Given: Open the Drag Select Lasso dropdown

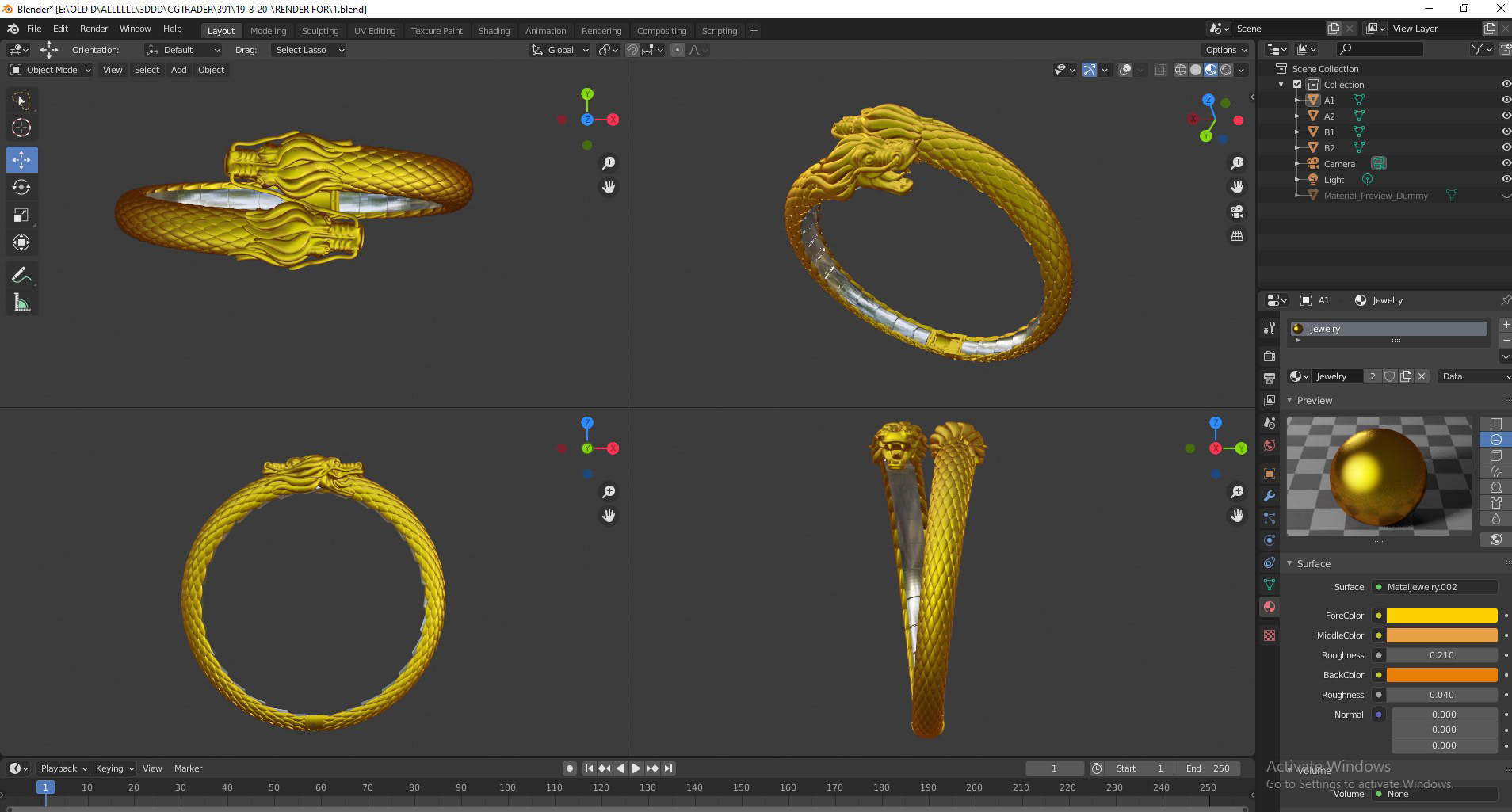Looking at the screenshot, I should (309, 50).
